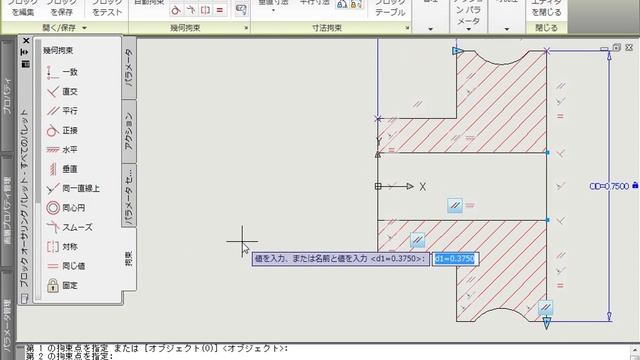
Task: Select the 対称 symmetric constraint tool
Action: [62, 247]
